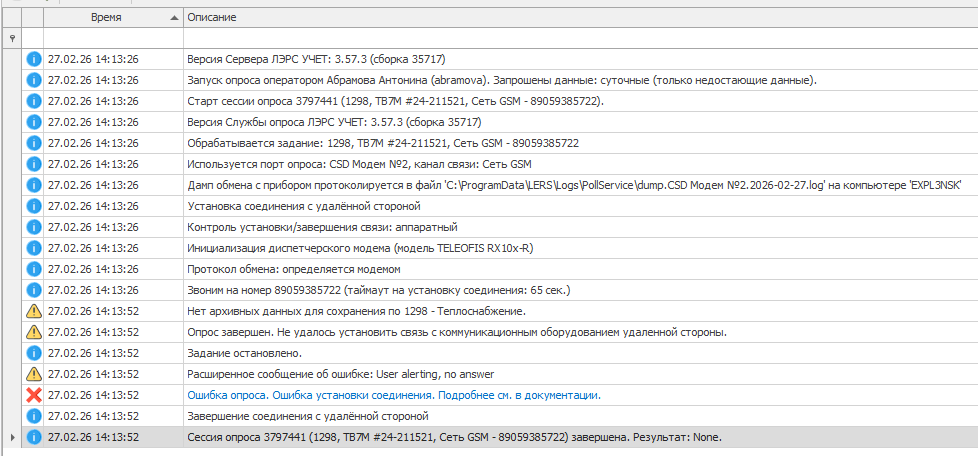Click the filter row pin icon
This screenshot has width=978, height=456.
point(11,38)
